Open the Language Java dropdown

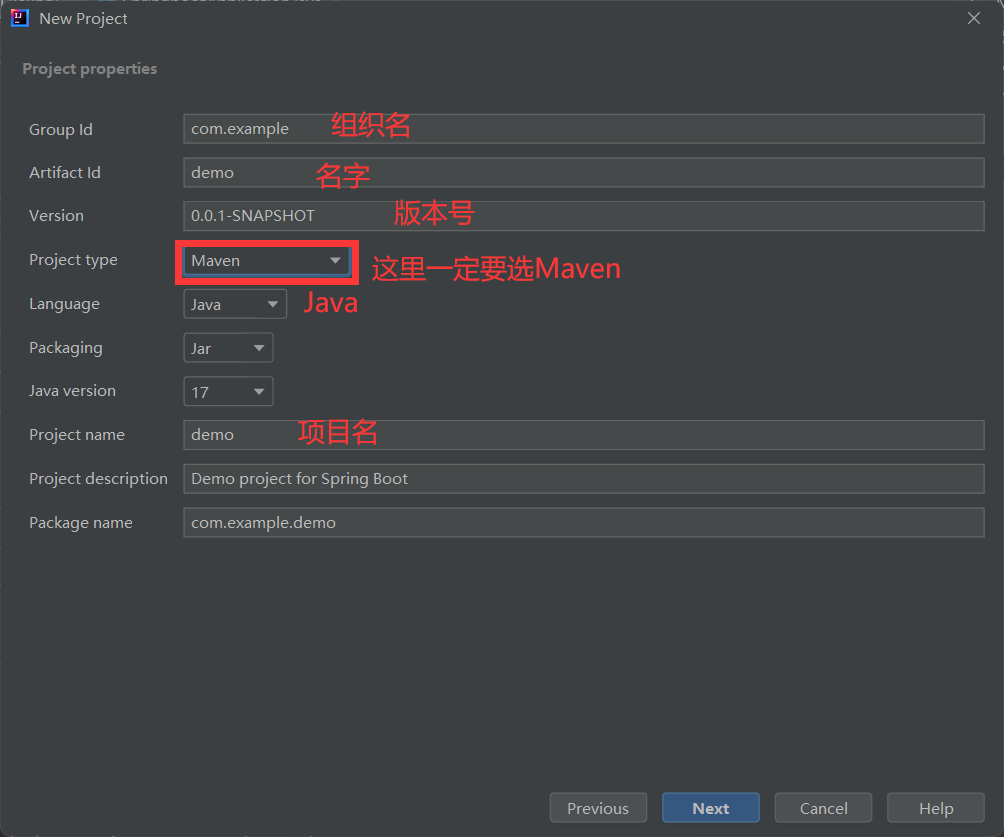[x=234, y=304]
